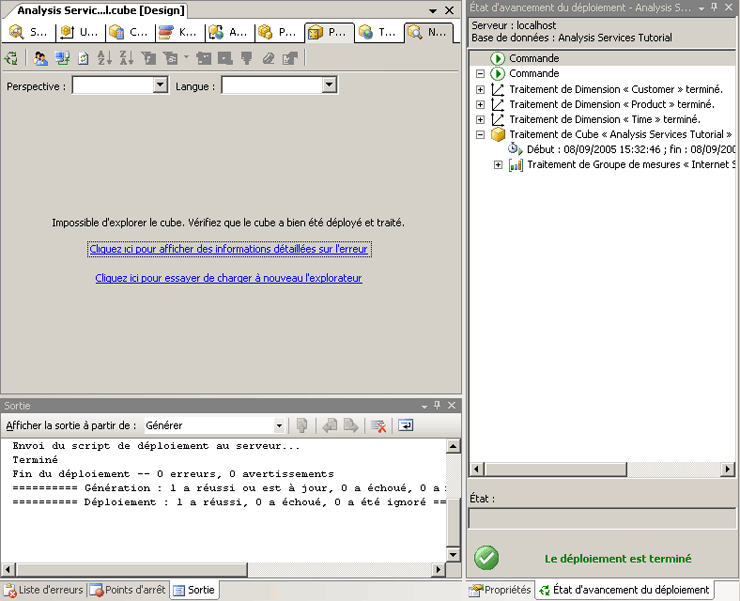Viewport: 740px width, 601px height.
Task: Open the document list dropdown arrow of cube designer
Action: (433, 10)
